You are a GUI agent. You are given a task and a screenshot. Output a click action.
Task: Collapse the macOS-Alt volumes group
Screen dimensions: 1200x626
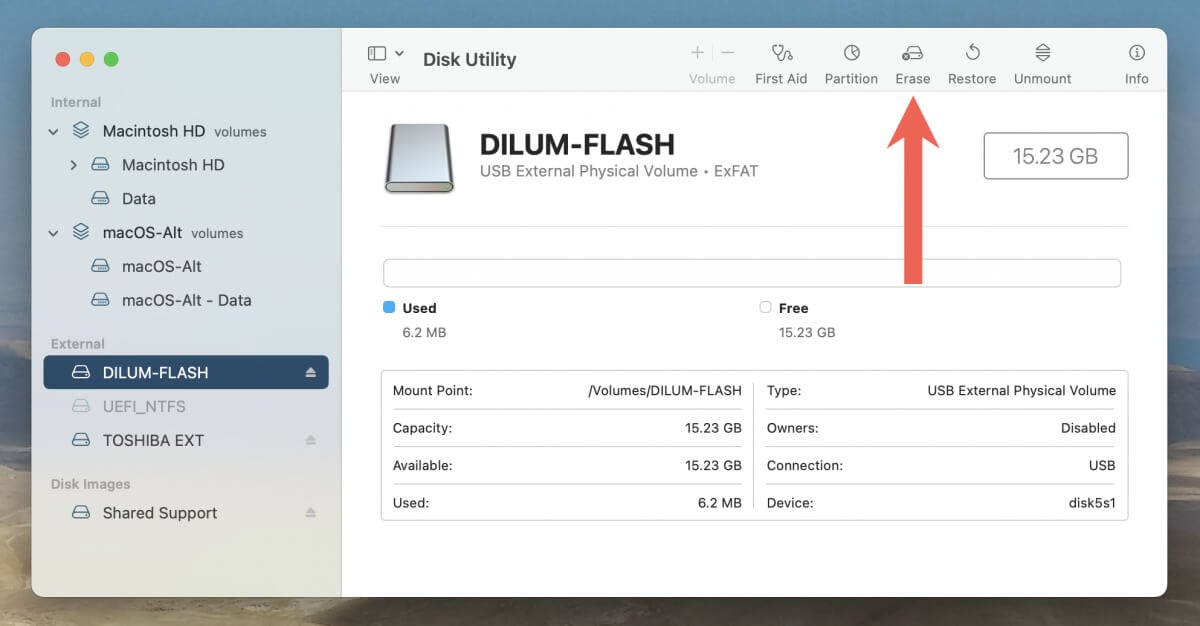point(54,233)
